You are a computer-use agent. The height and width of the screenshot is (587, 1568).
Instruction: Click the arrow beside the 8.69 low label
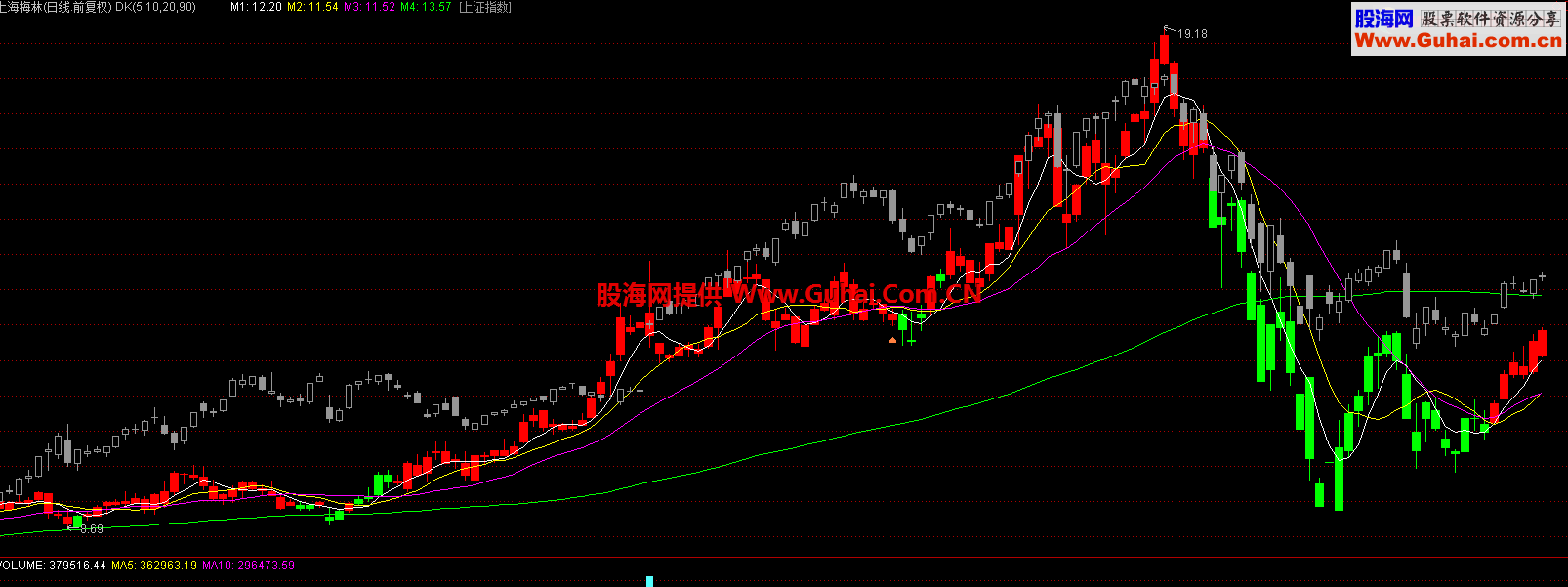click(x=70, y=527)
